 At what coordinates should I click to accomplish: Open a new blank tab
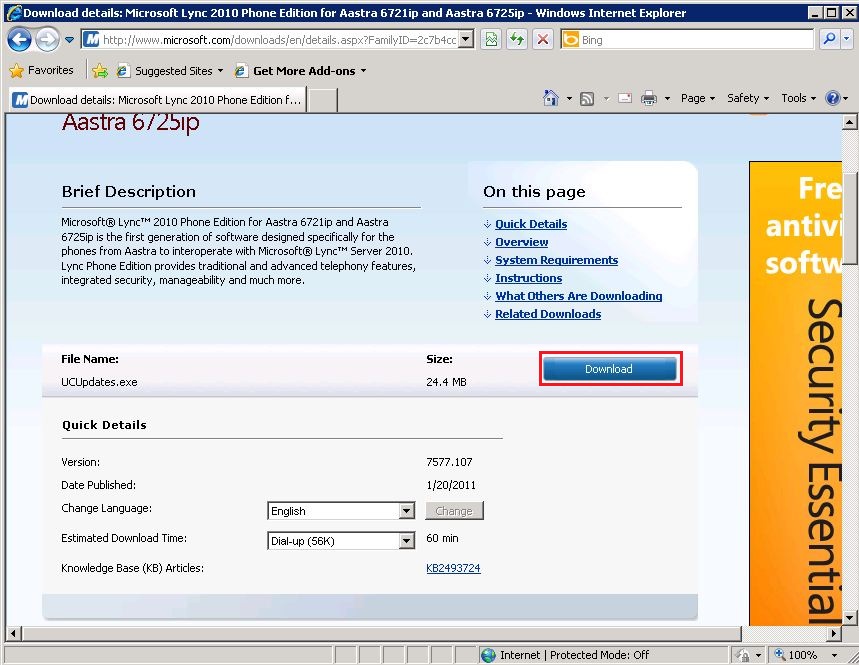tap(323, 100)
